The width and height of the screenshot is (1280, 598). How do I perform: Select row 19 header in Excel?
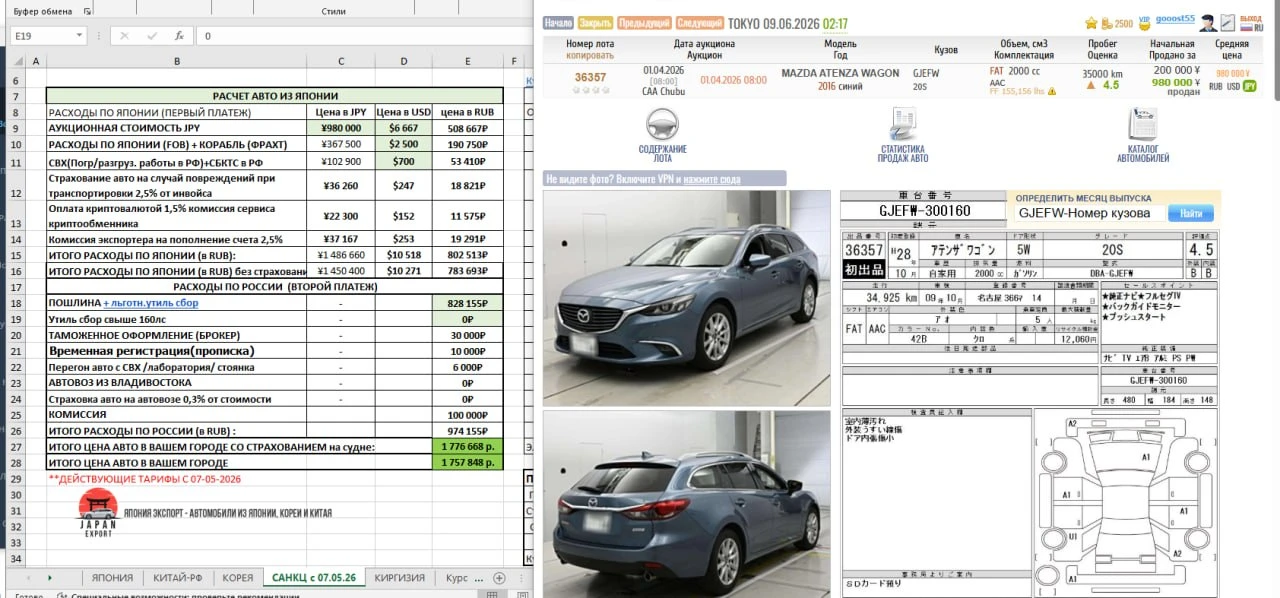[14, 319]
